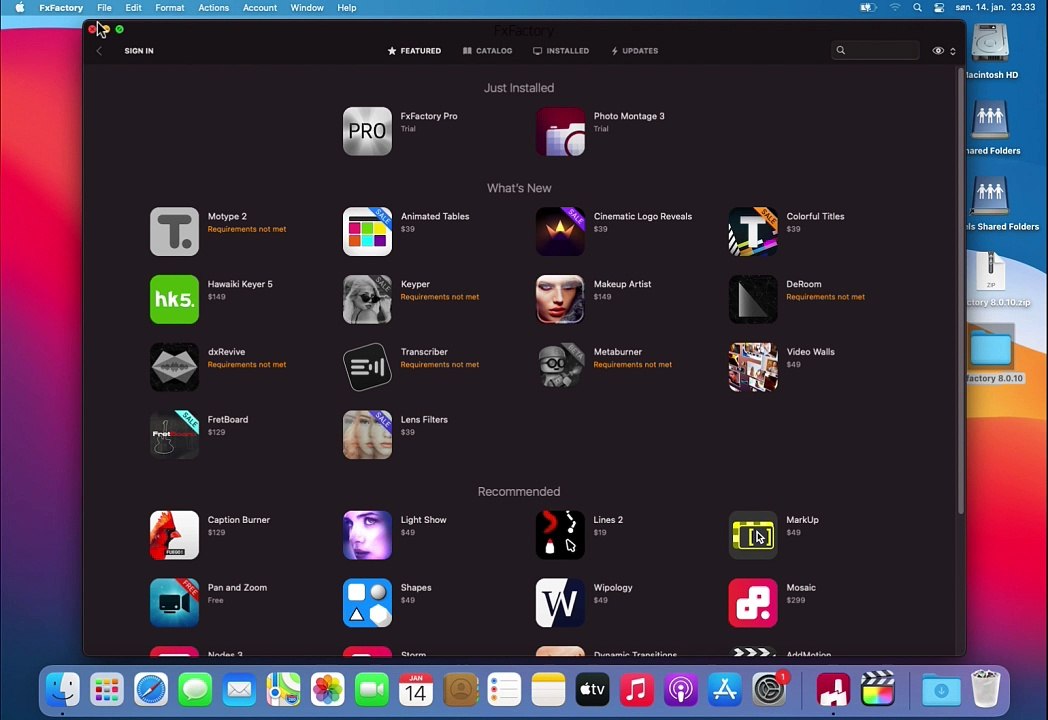Open the FretBoard product icon
The image size is (1048, 720).
click(174, 435)
